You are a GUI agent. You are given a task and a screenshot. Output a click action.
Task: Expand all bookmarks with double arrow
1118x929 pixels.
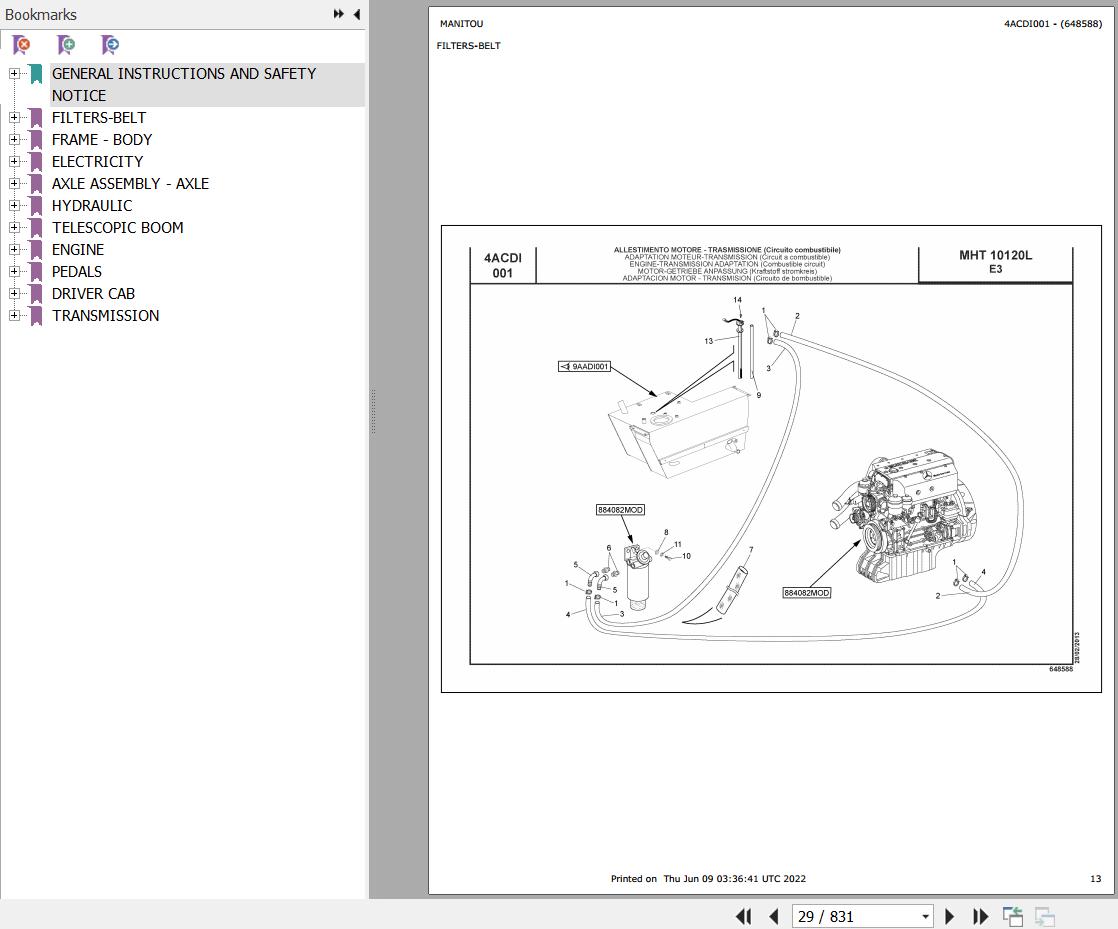click(x=338, y=14)
